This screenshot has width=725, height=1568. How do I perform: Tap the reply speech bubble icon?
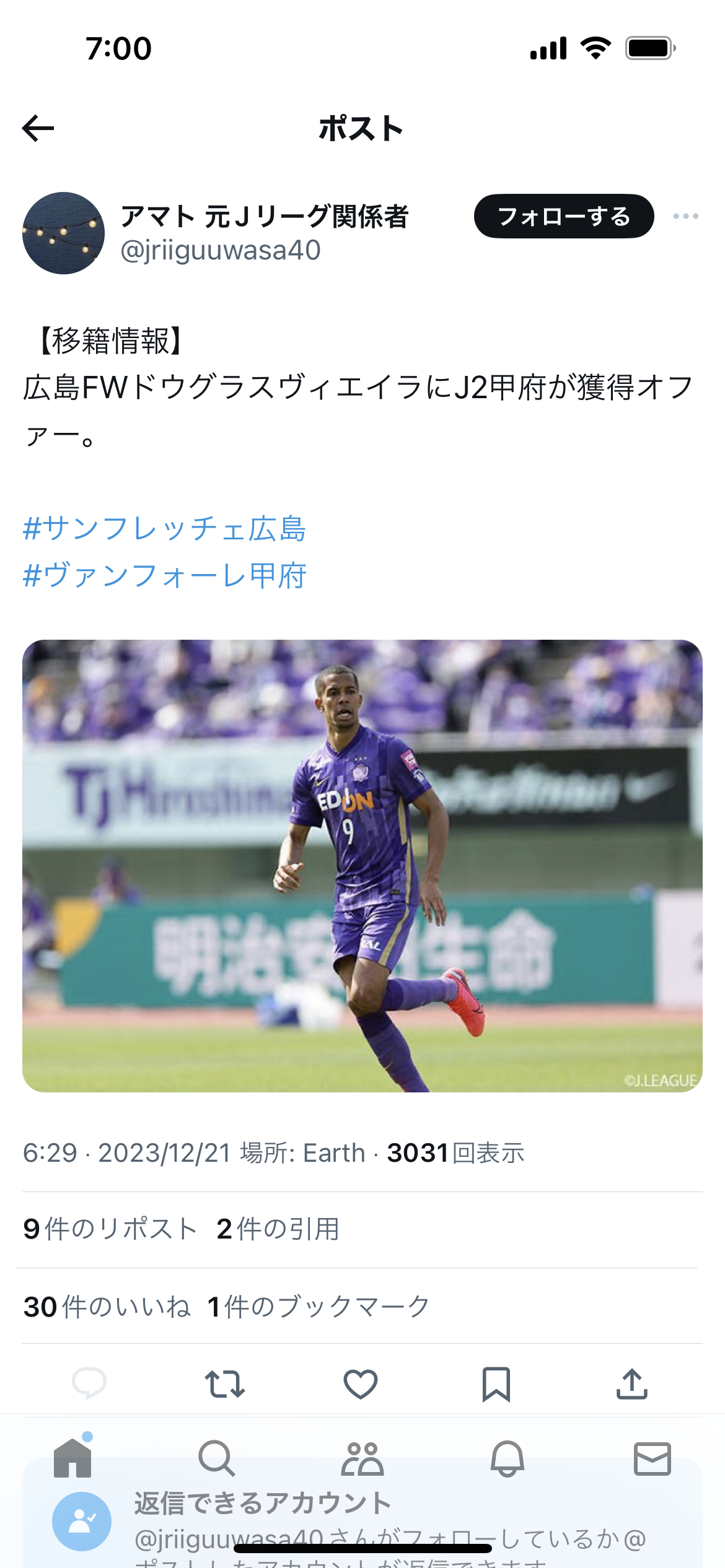pyautogui.click(x=89, y=1384)
